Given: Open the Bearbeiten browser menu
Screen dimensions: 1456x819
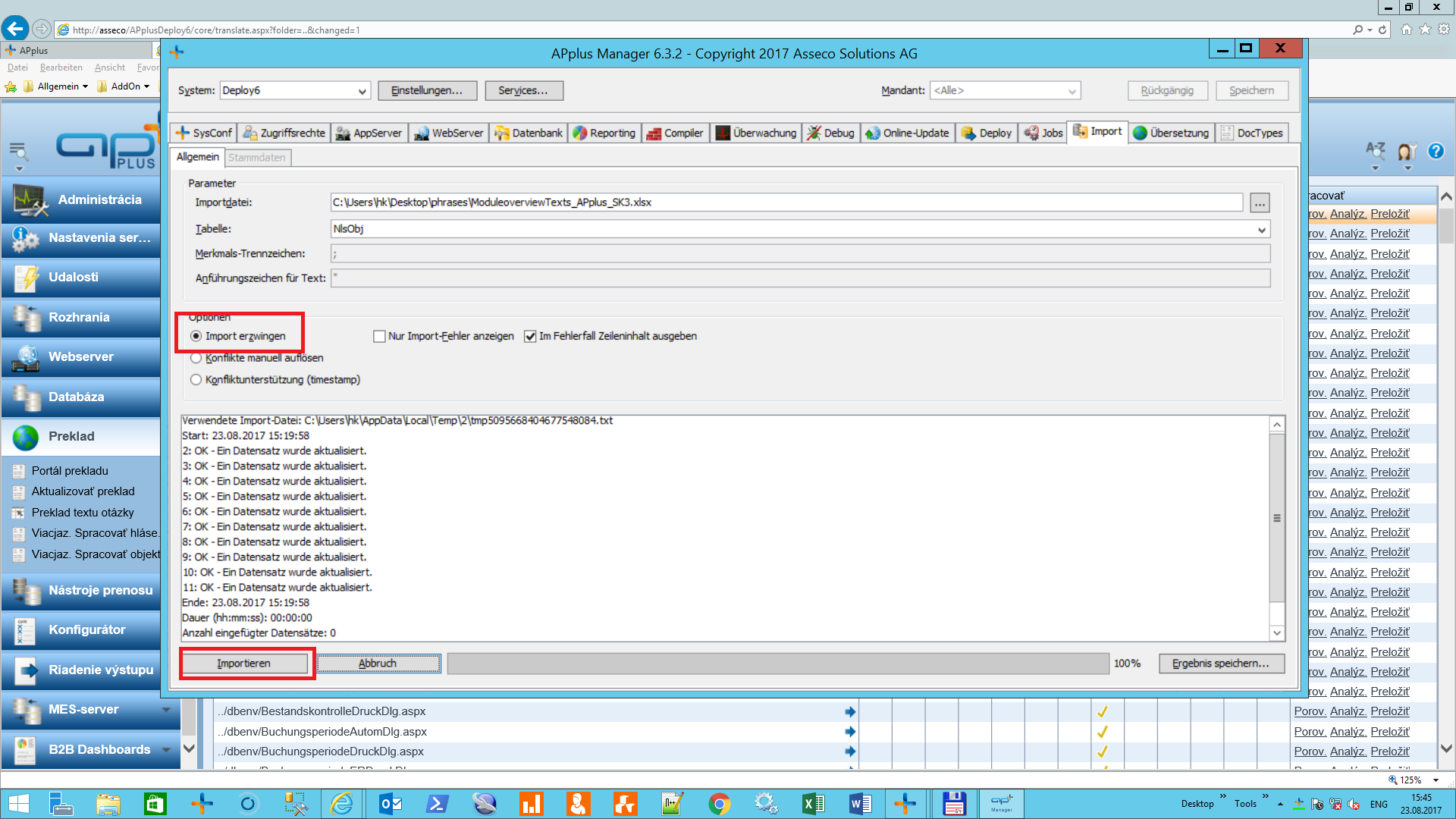Looking at the screenshot, I should 61,67.
